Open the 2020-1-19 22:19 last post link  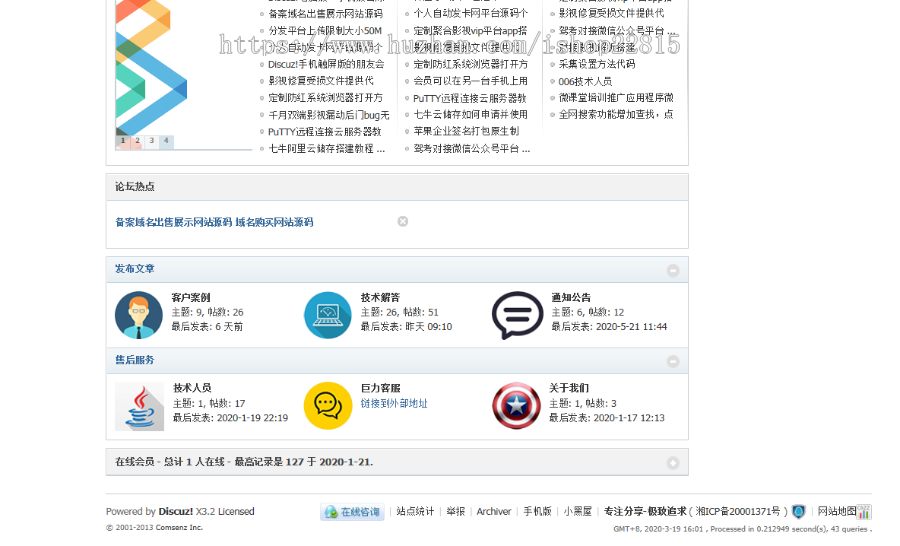pyautogui.click(x=253, y=418)
